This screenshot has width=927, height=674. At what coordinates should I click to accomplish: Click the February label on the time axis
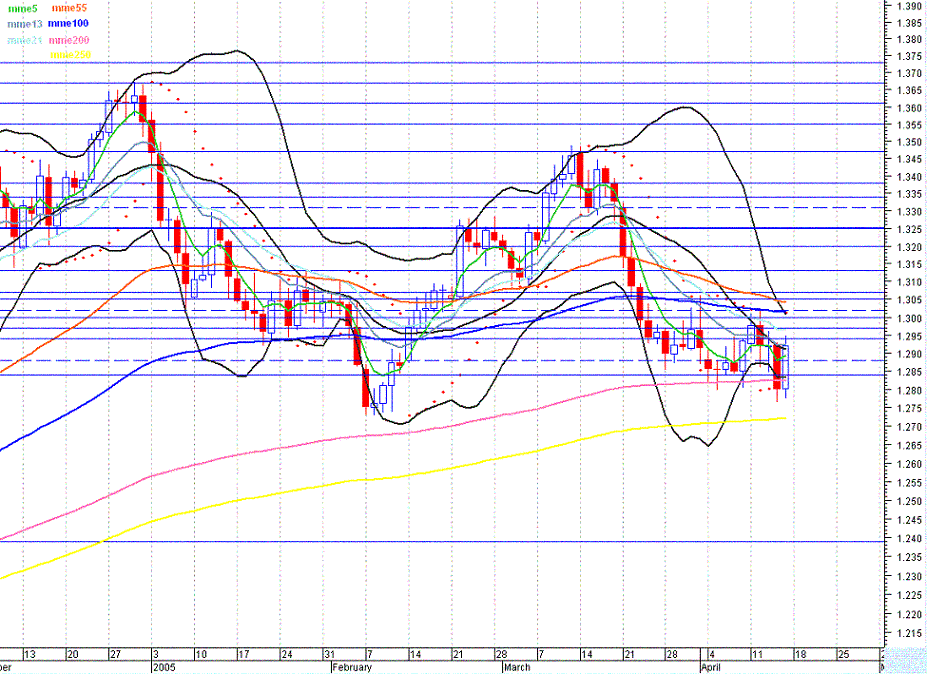tap(352, 667)
